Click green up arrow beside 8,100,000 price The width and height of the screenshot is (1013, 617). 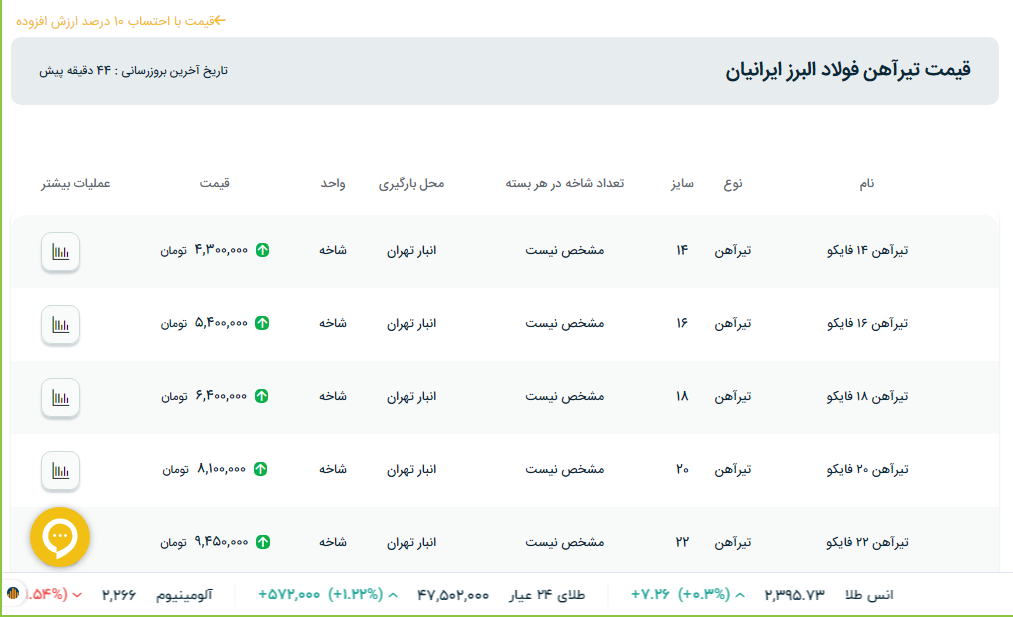(x=262, y=469)
